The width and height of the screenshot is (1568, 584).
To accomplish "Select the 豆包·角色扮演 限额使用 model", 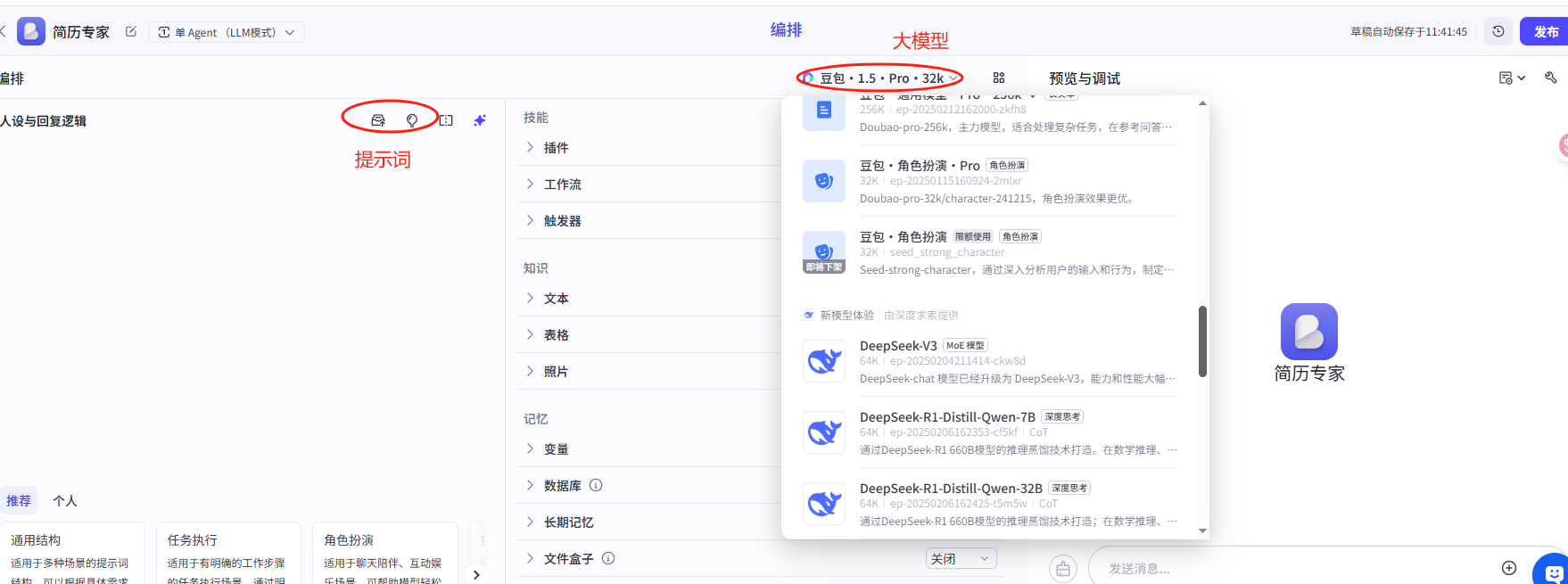I will [x=990, y=252].
